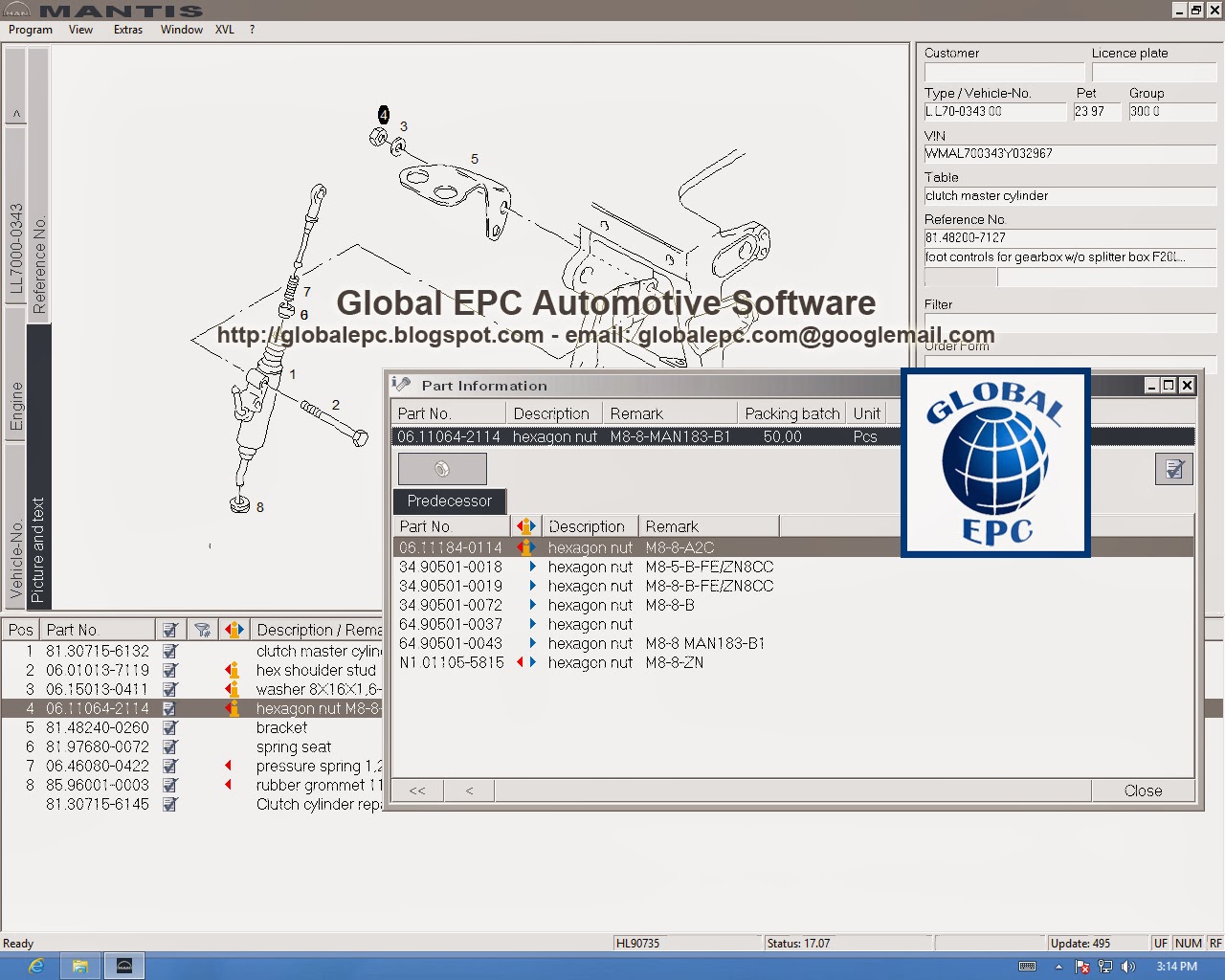
Task: Open the Window menu
Action: [x=182, y=30]
